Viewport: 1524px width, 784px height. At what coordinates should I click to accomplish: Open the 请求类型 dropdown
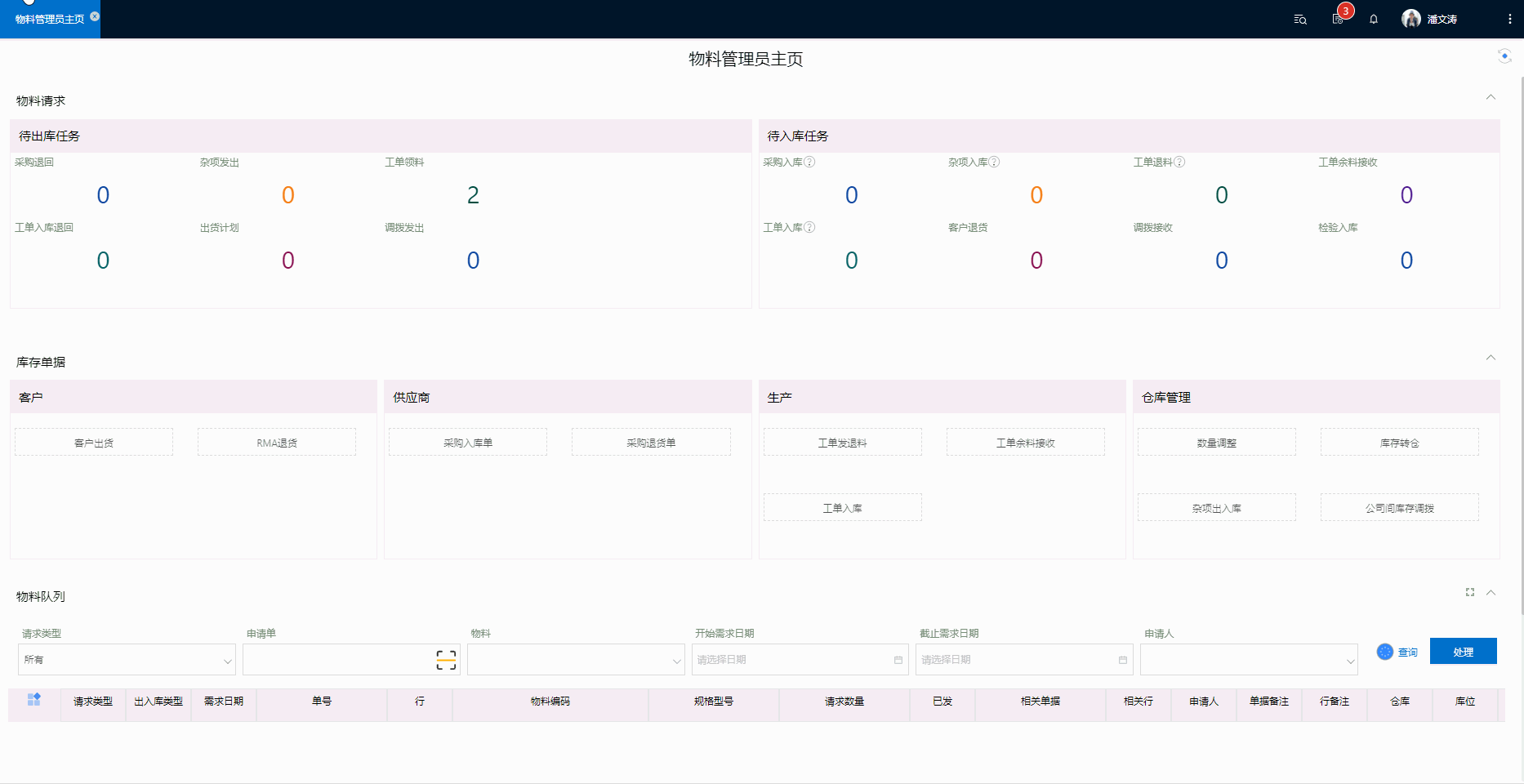(x=127, y=660)
